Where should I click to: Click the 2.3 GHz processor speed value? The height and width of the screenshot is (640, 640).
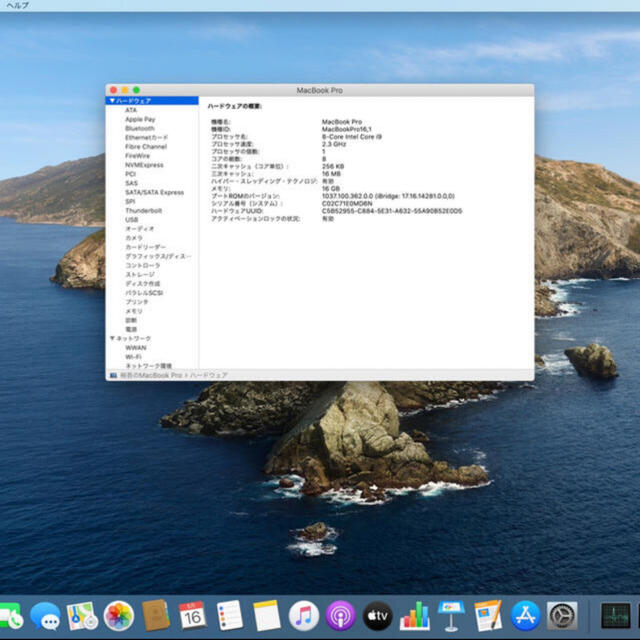pyautogui.click(x=334, y=144)
